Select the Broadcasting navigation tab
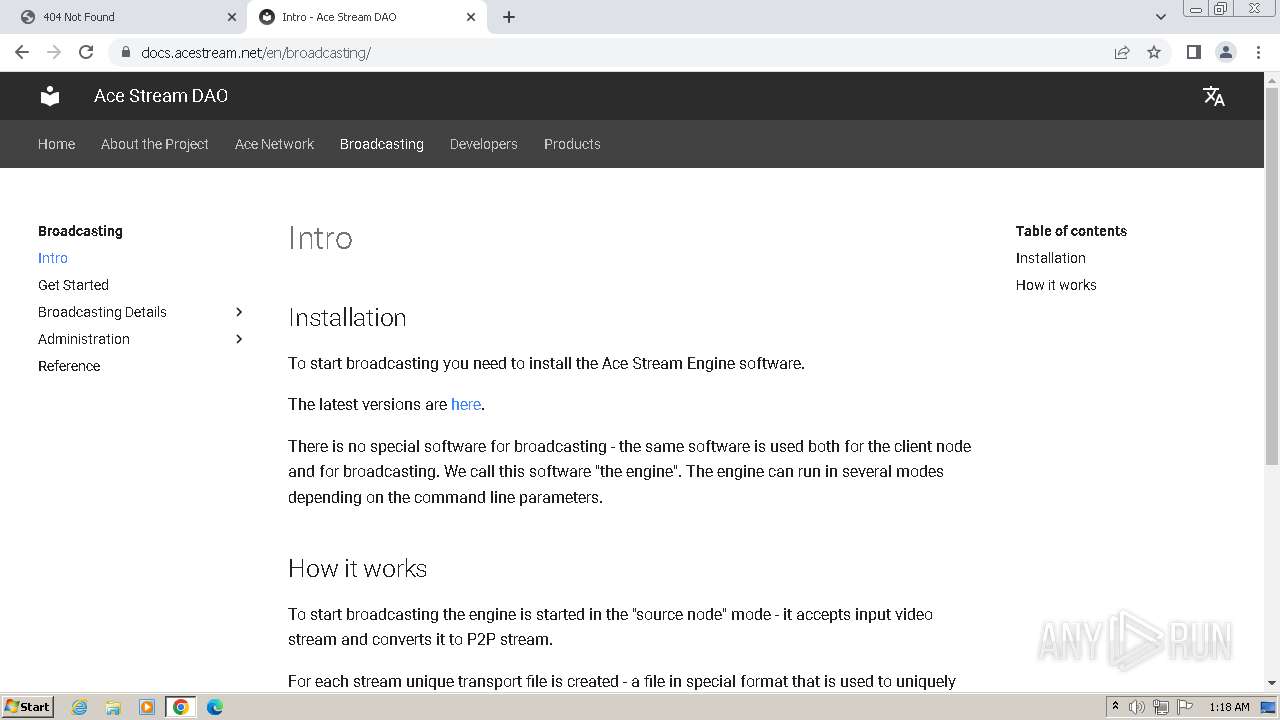 tap(382, 144)
